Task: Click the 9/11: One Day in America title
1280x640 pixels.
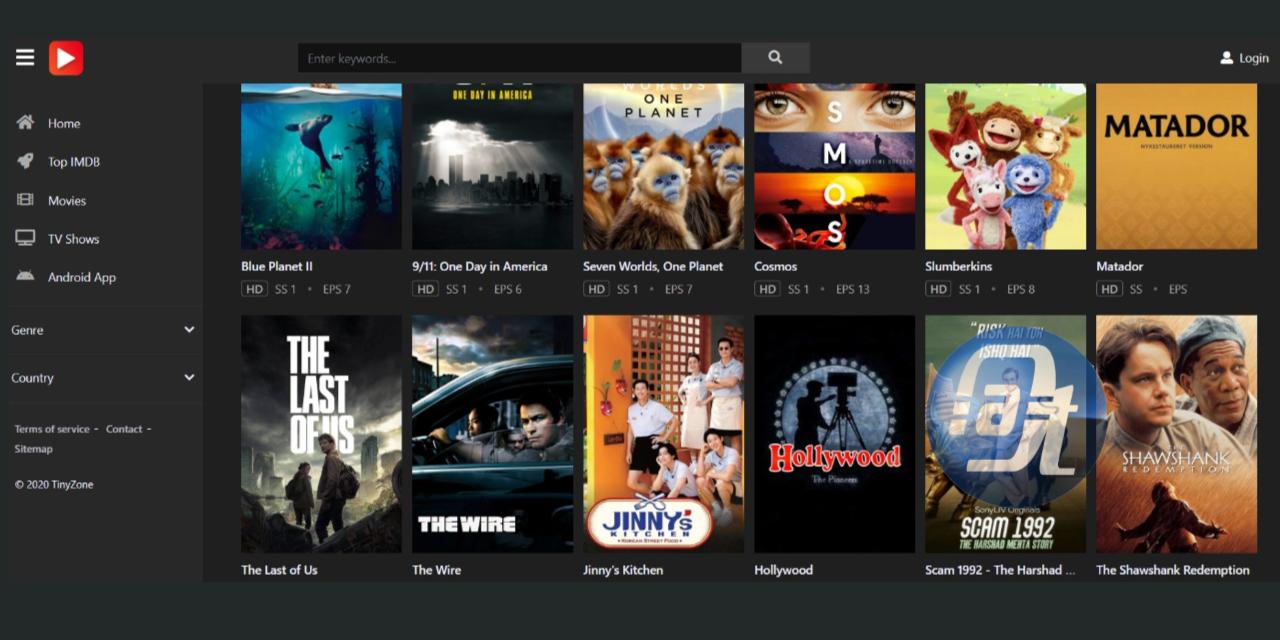Action: [480, 267]
